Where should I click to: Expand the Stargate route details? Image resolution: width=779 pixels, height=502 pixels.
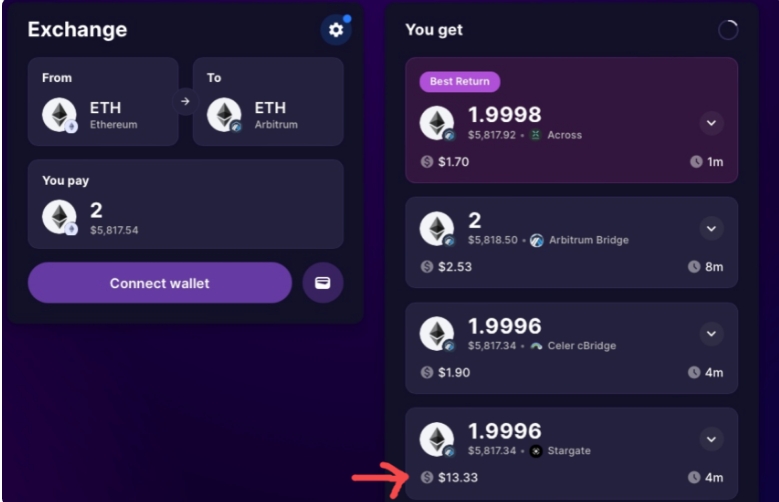click(x=711, y=439)
